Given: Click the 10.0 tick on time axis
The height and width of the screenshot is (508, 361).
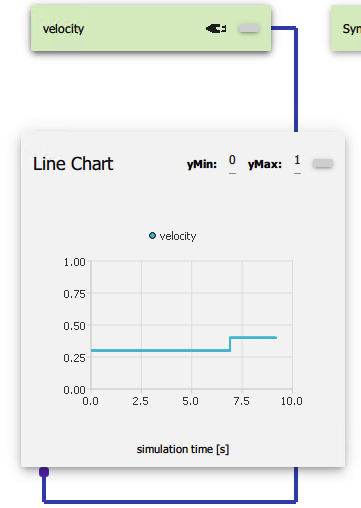Looking at the screenshot, I should pyautogui.click(x=292, y=401).
